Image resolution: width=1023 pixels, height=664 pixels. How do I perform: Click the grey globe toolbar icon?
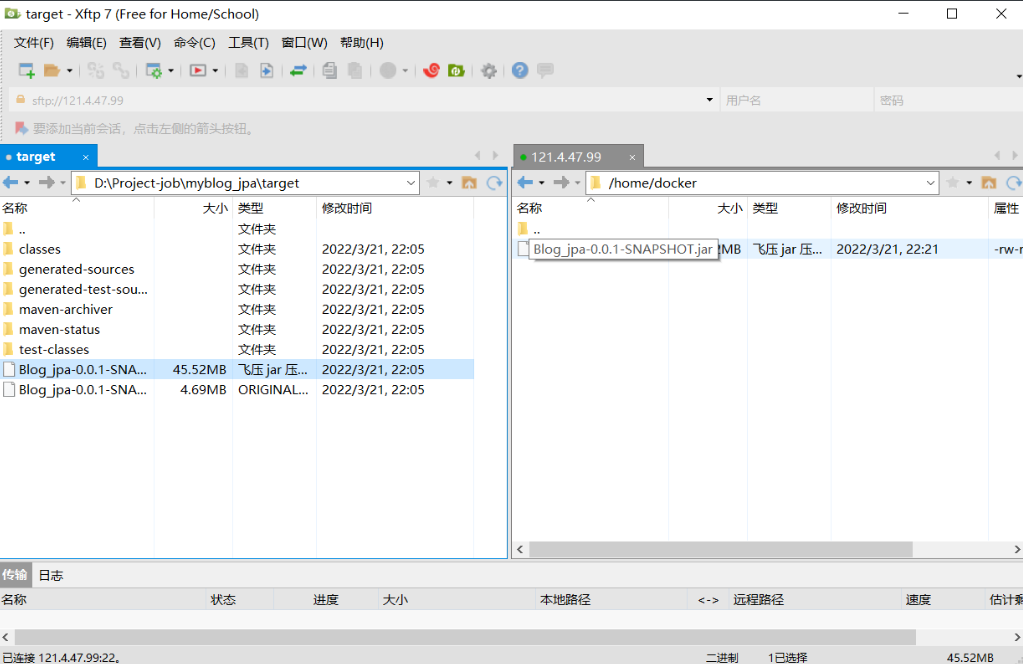point(388,70)
